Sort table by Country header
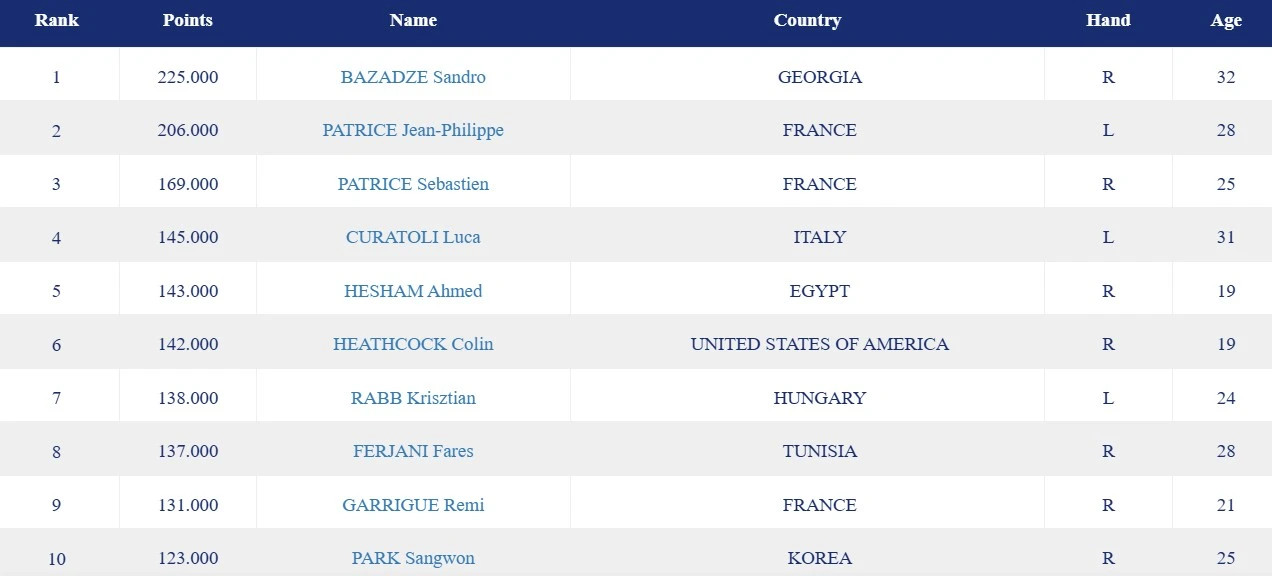Viewport: 1272px width, 576px height. coord(807,20)
